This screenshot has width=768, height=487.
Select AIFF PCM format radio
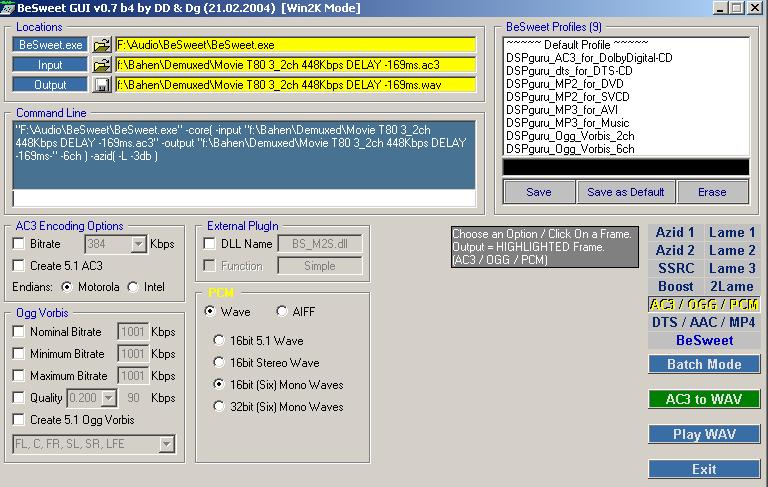click(x=282, y=312)
